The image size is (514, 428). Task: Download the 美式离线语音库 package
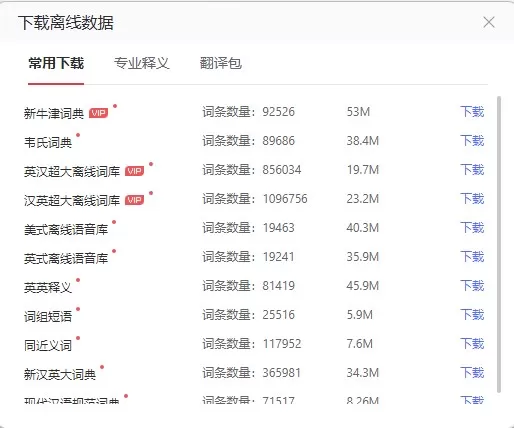(472, 228)
